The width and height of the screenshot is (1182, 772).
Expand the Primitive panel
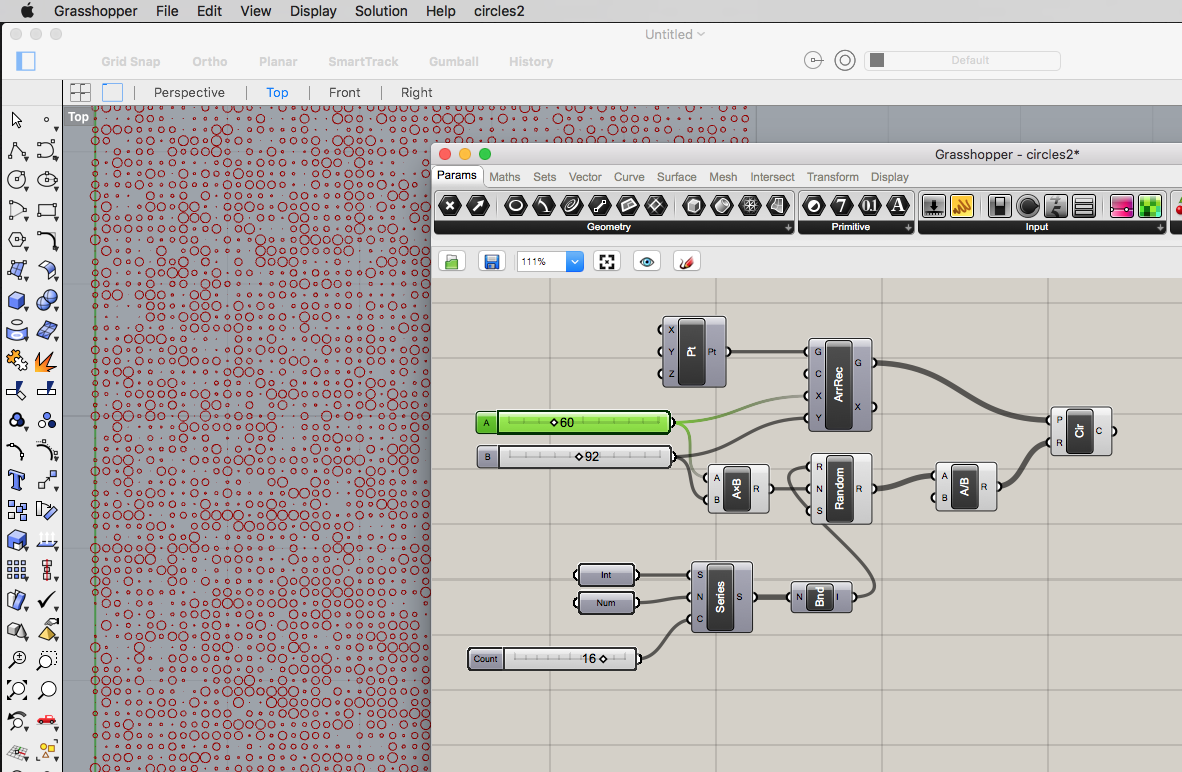coord(909,228)
